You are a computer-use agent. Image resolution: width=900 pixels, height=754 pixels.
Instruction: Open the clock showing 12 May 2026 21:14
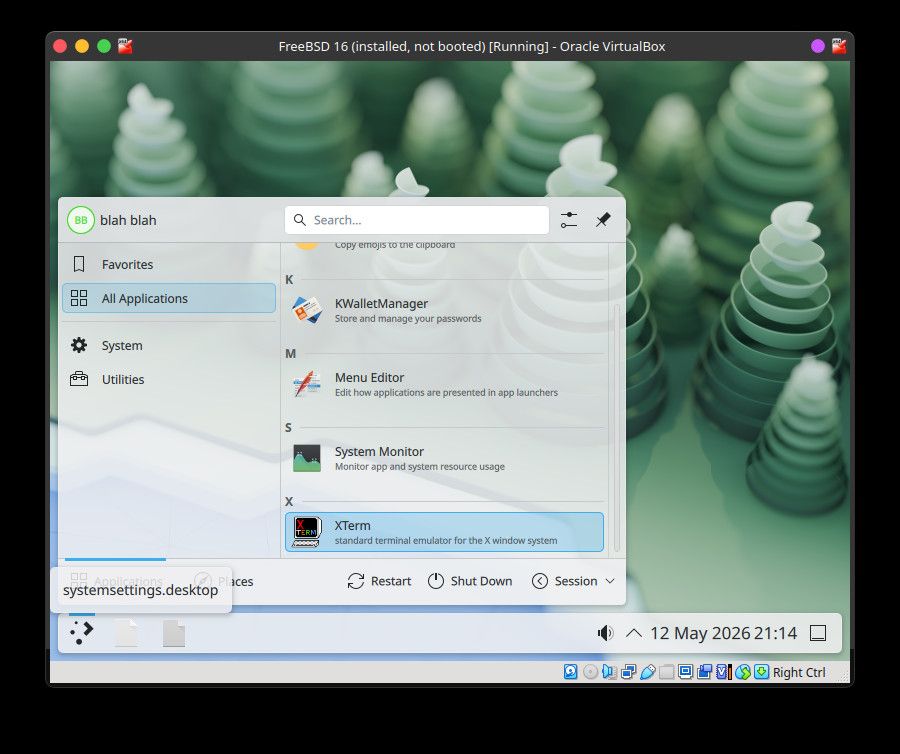tap(723, 633)
